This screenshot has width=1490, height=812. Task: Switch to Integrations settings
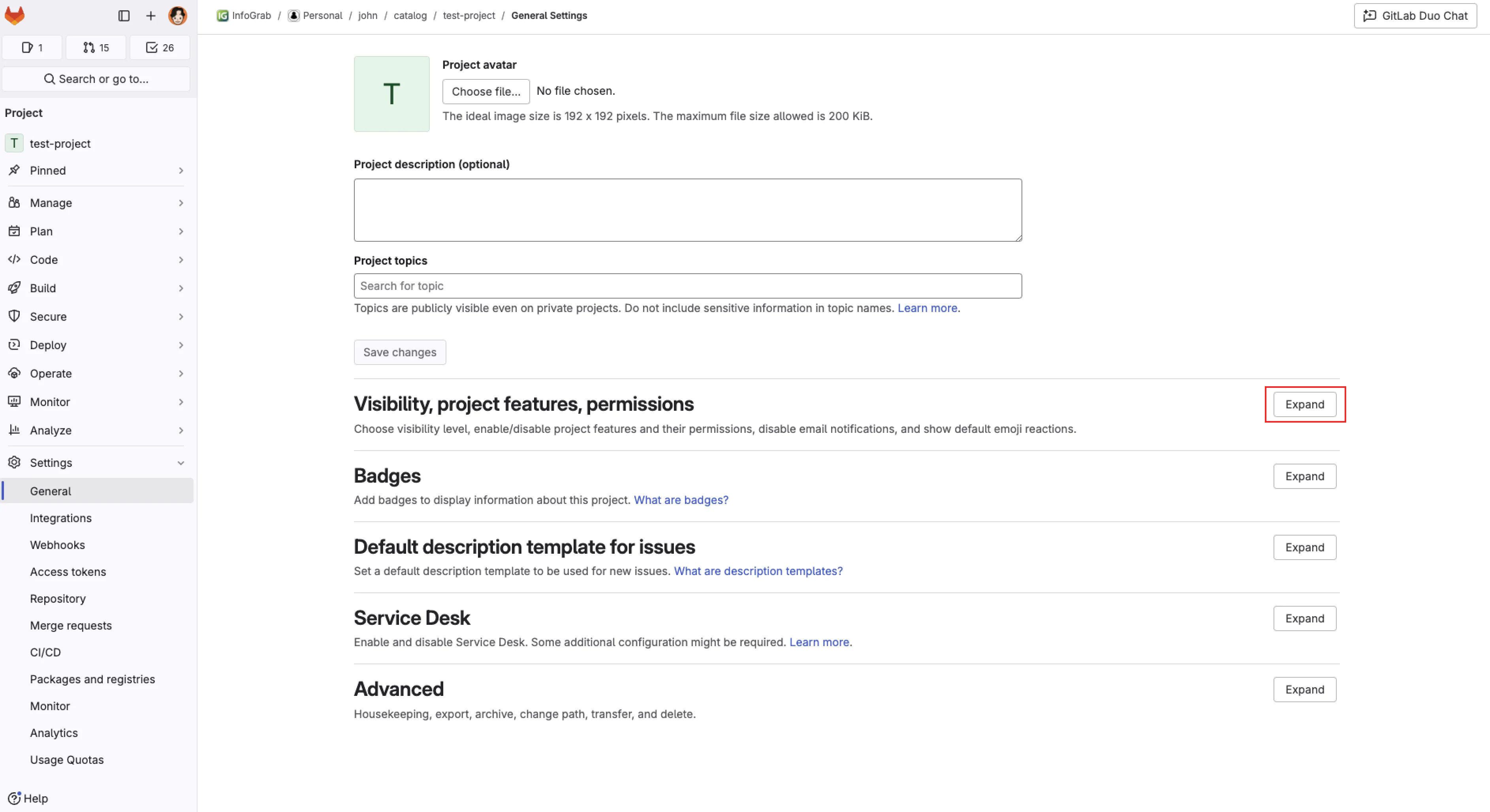click(x=61, y=518)
